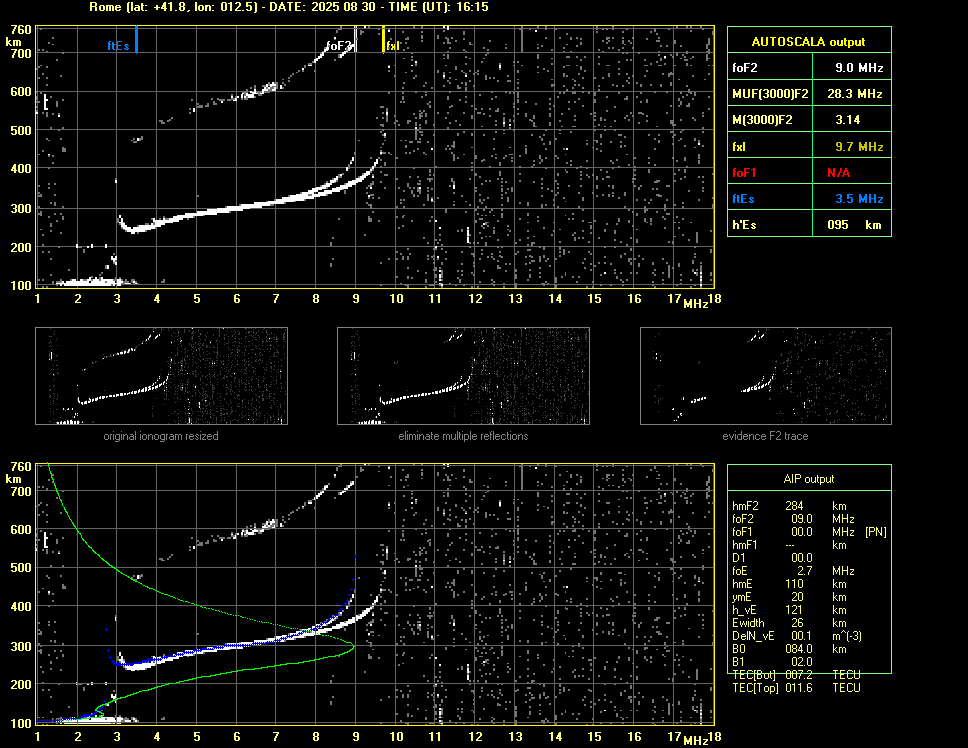Select the hmE 110 value
968x748 pixels.
794,584
